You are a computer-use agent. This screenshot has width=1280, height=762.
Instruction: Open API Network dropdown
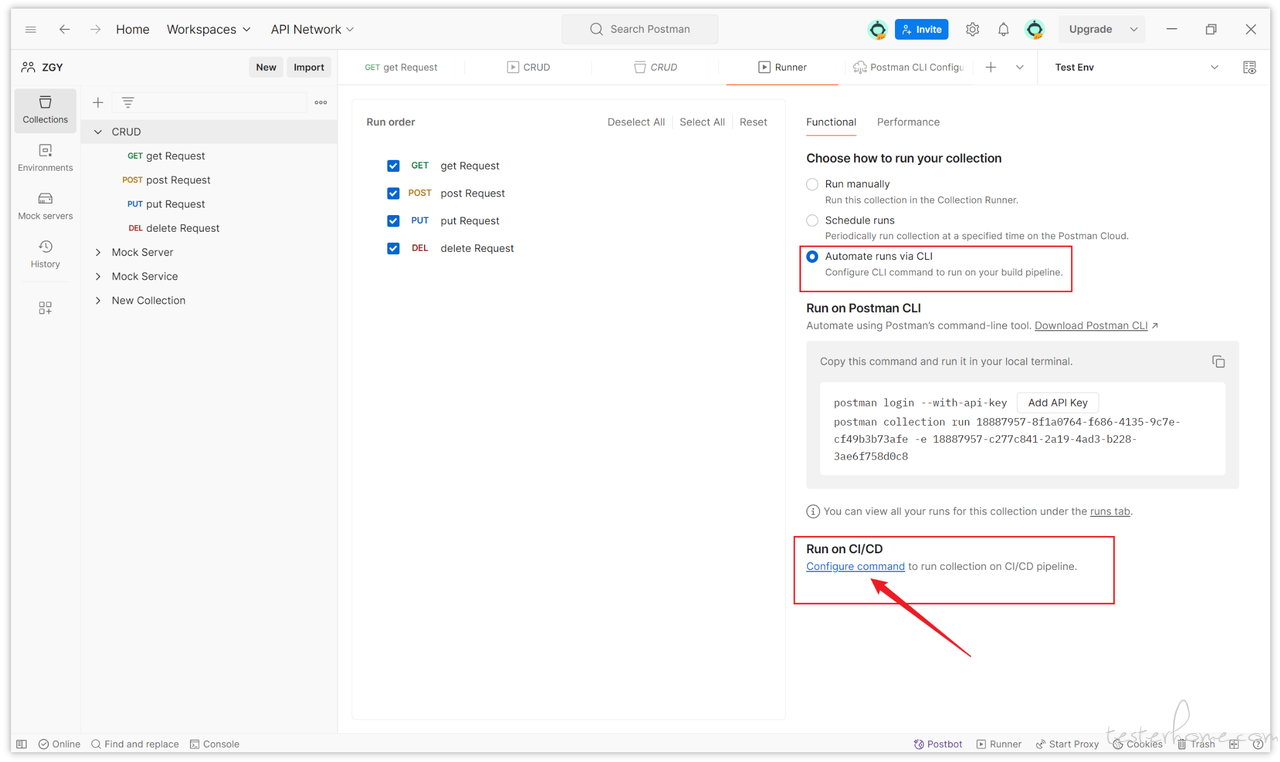click(312, 30)
